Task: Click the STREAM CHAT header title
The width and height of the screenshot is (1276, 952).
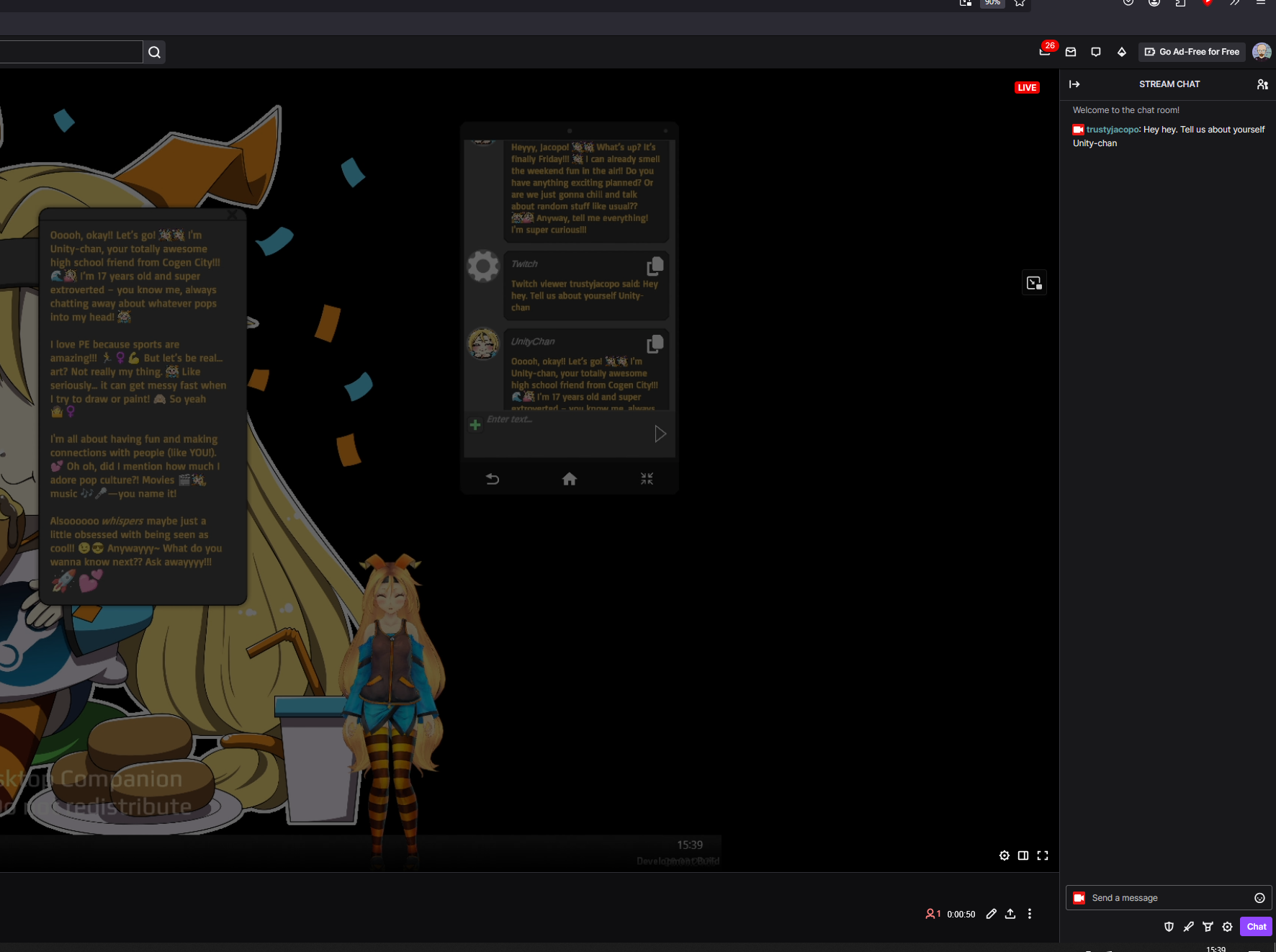Action: click(1169, 84)
